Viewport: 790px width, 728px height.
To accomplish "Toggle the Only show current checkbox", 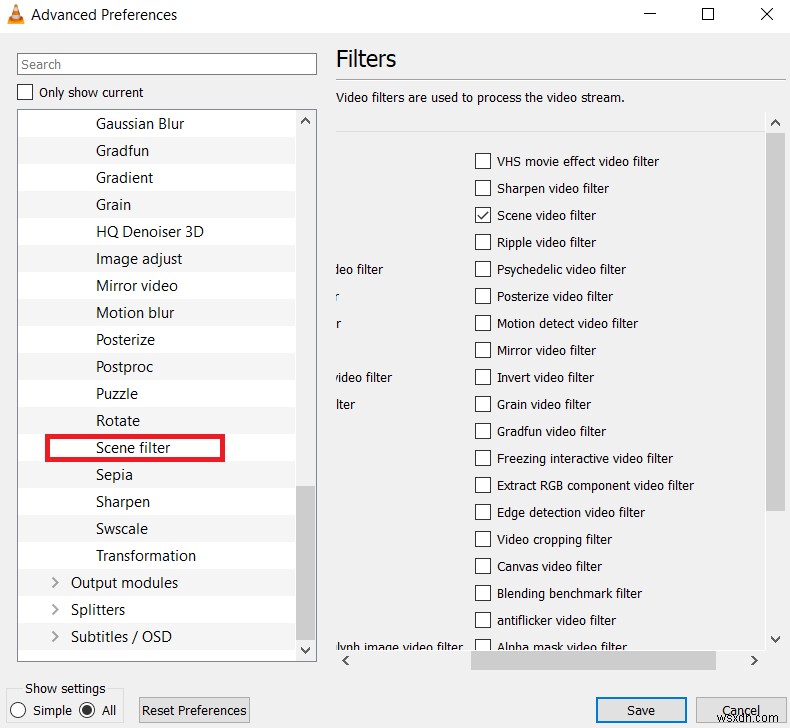I will pyautogui.click(x=26, y=93).
